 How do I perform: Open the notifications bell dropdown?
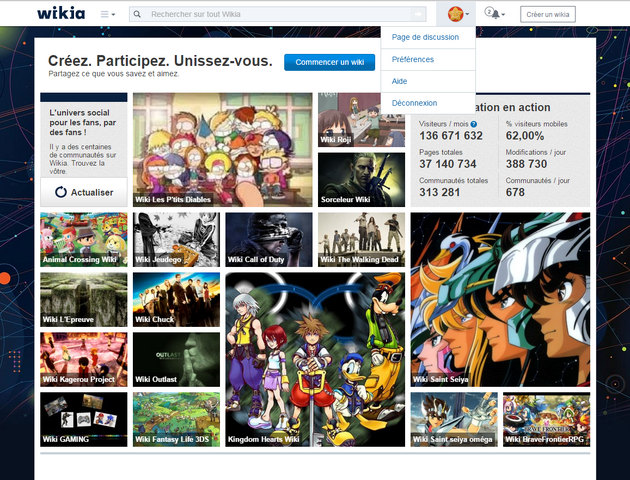[x=495, y=14]
